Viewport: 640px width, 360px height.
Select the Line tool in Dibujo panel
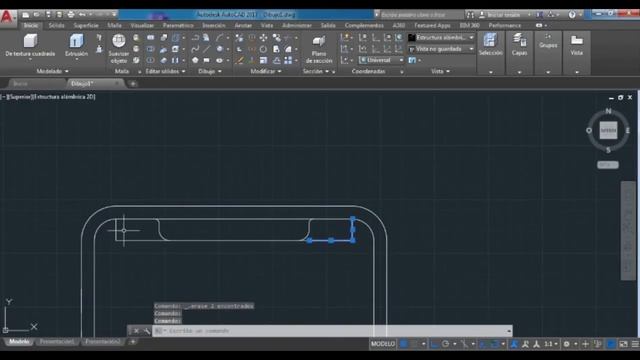(207, 49)
